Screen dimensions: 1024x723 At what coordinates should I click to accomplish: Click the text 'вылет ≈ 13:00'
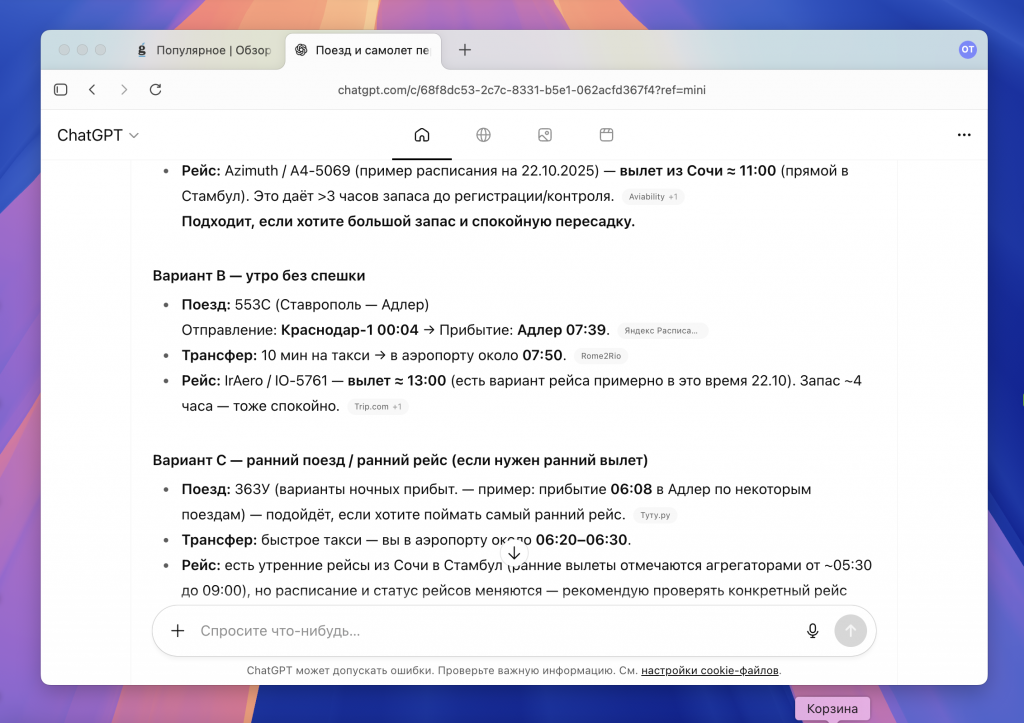coord(396,381)
